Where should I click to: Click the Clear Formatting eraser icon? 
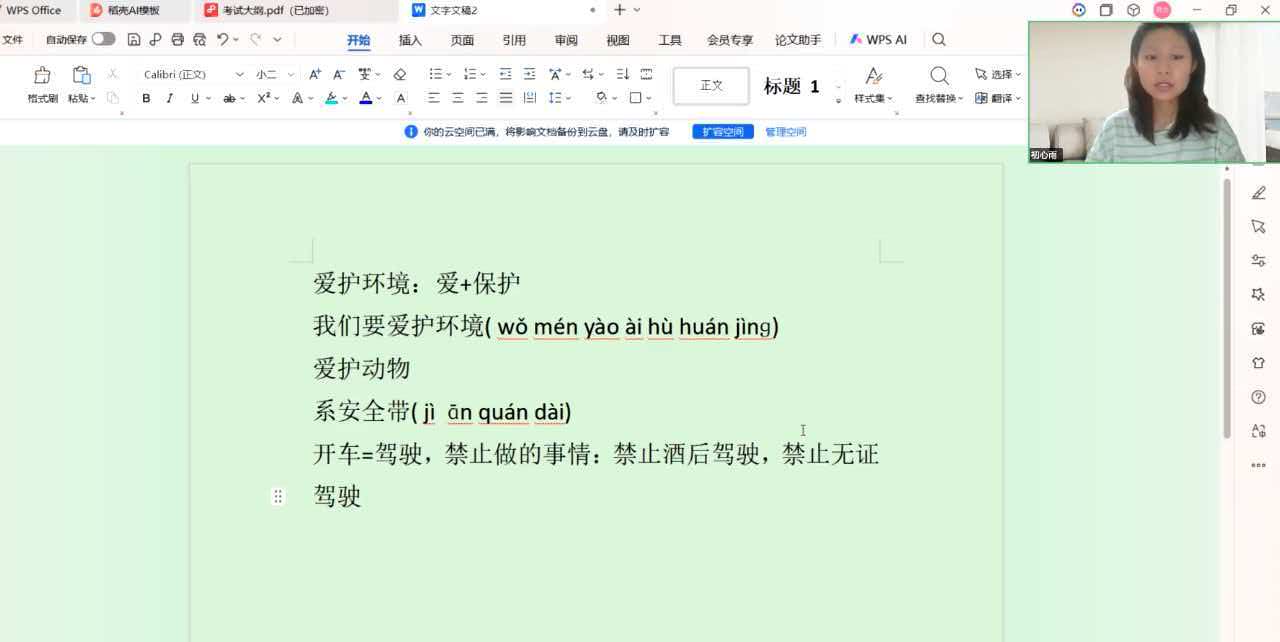point(400,74)
